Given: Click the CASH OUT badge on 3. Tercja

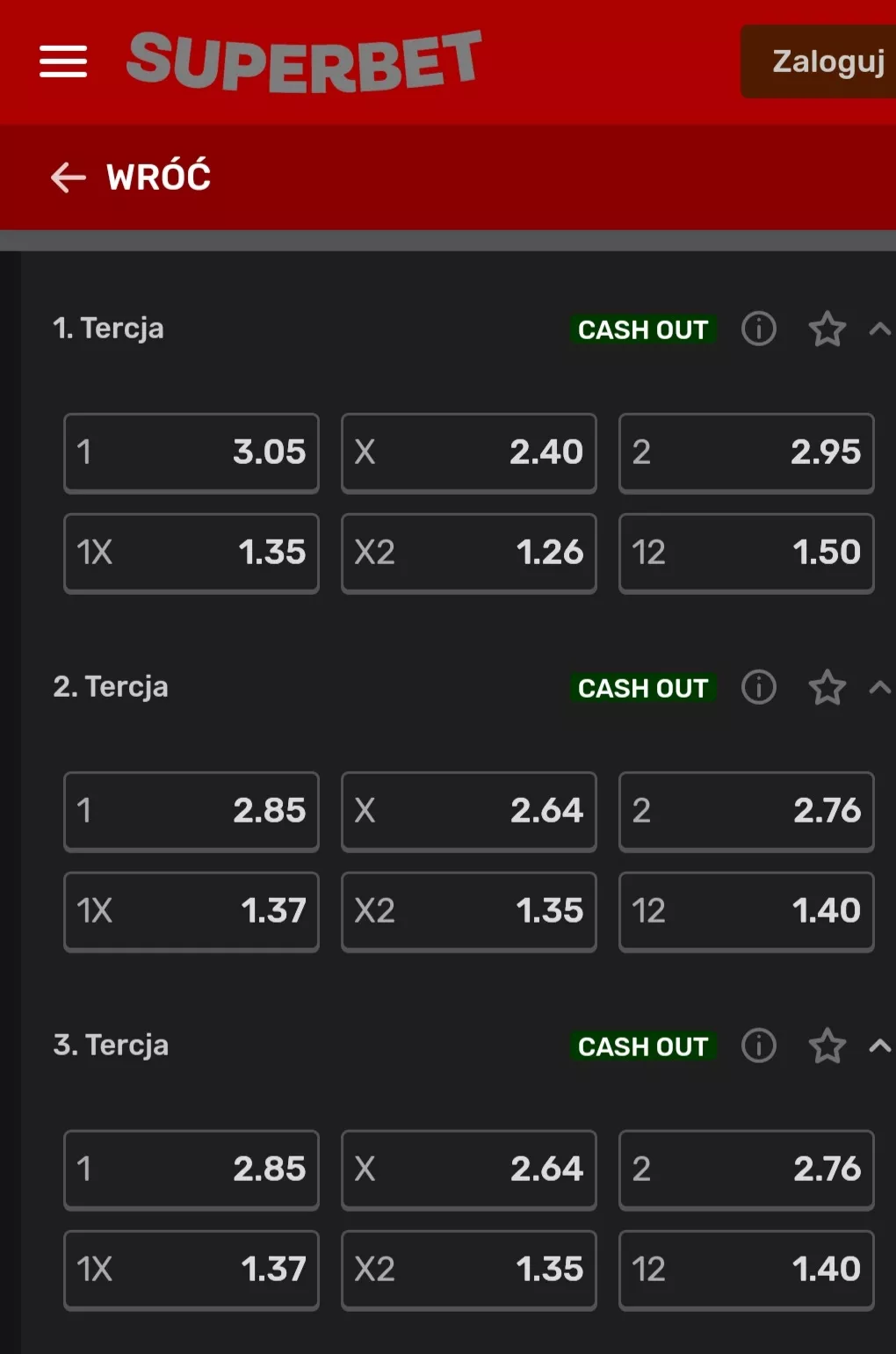Looking at the screenshot, I should (x=642, y=1046).
